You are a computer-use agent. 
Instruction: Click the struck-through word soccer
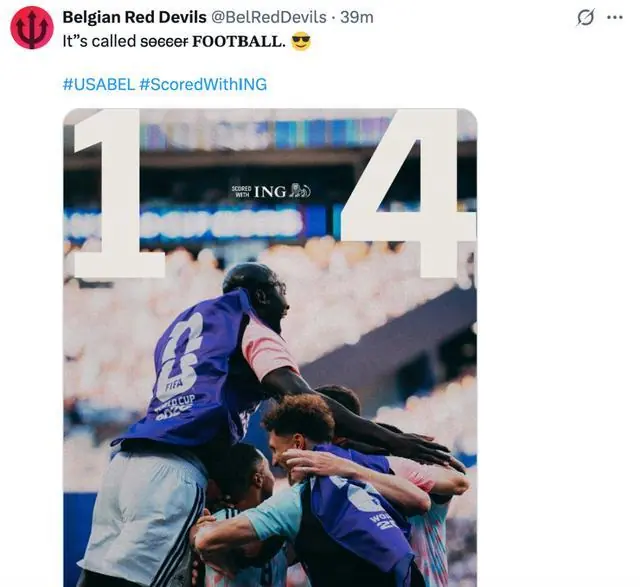coord(164,42)
